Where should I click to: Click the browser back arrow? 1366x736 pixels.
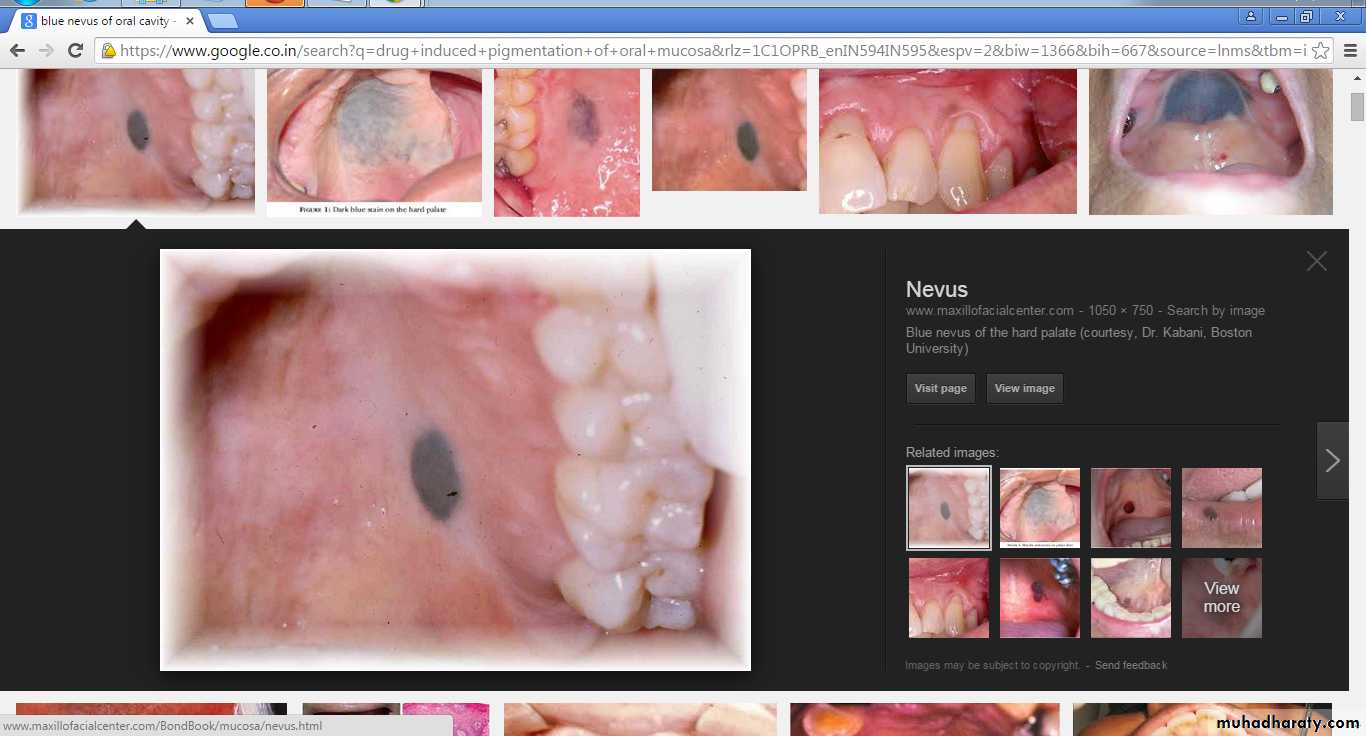[17, 50]
